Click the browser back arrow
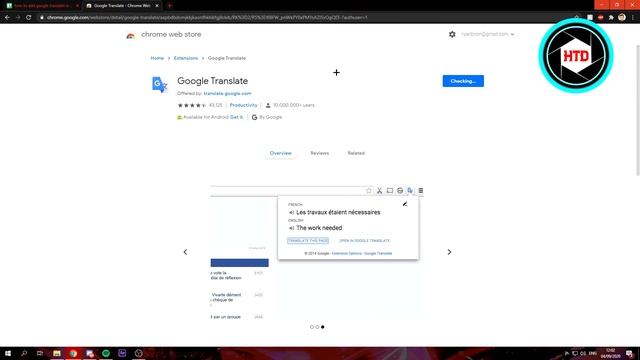 pos(7,18)
